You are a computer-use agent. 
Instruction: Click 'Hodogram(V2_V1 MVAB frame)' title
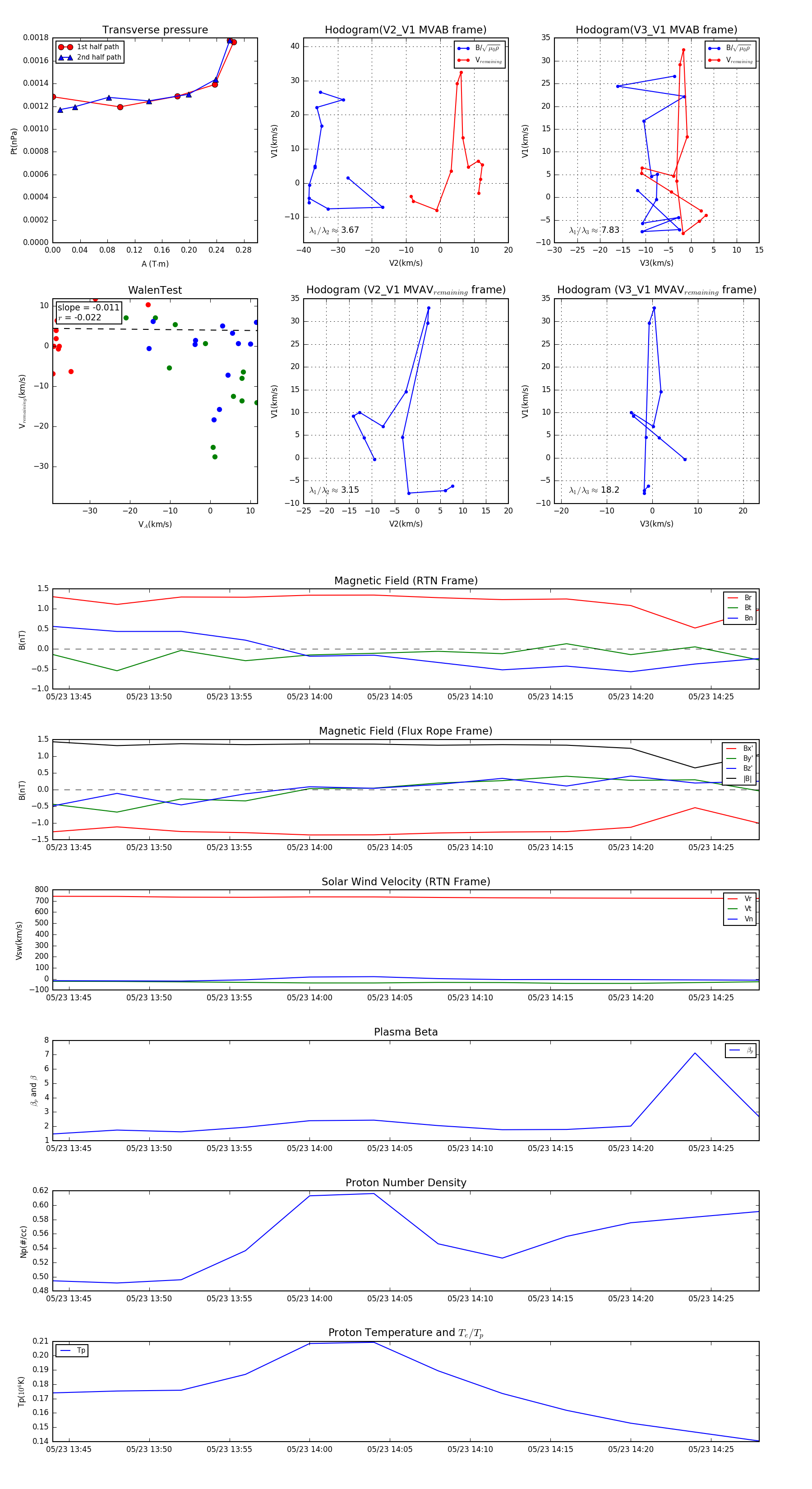pyautogui.click(x=406, y=30)
